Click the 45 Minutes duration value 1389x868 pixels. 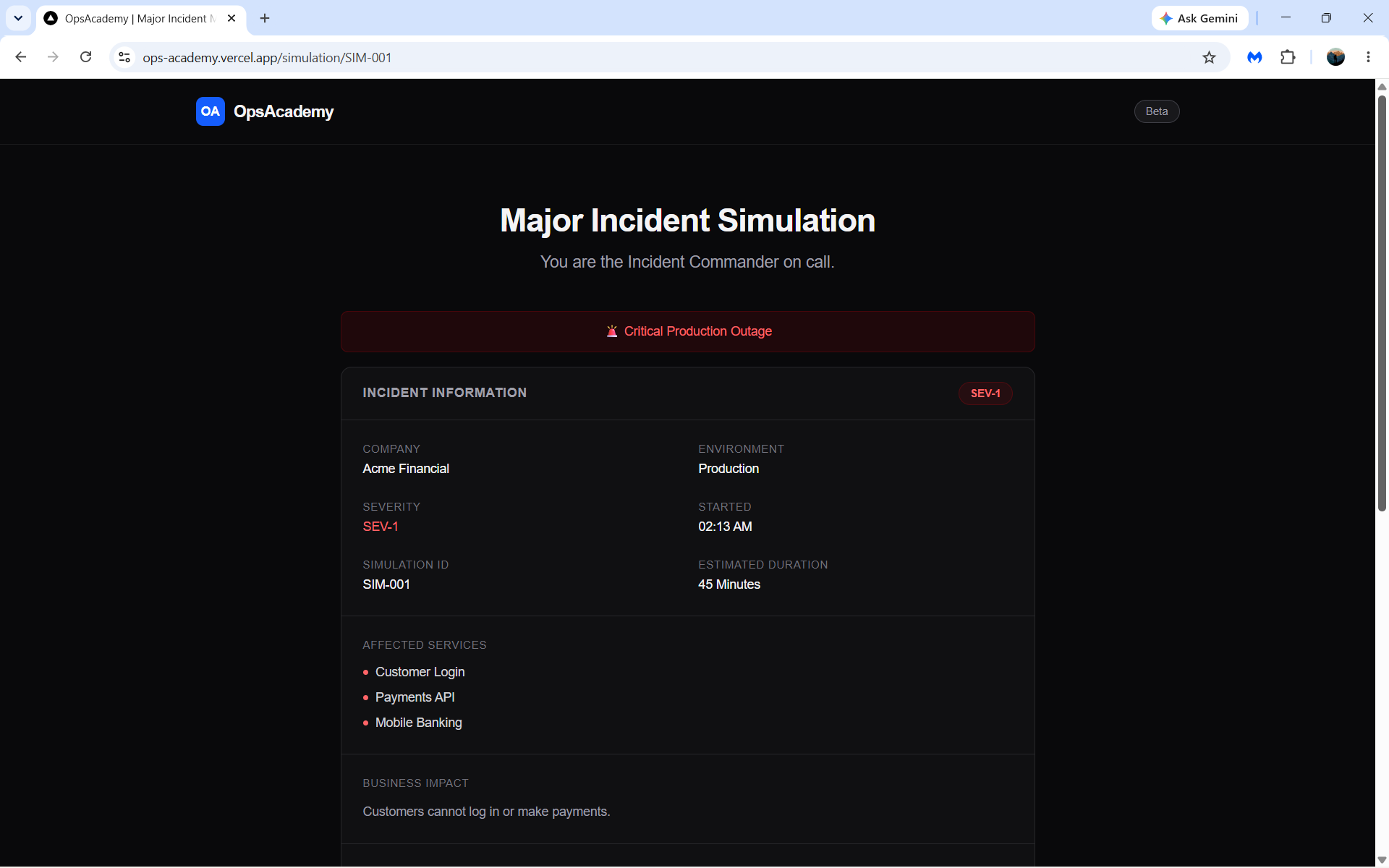[729, 584]
